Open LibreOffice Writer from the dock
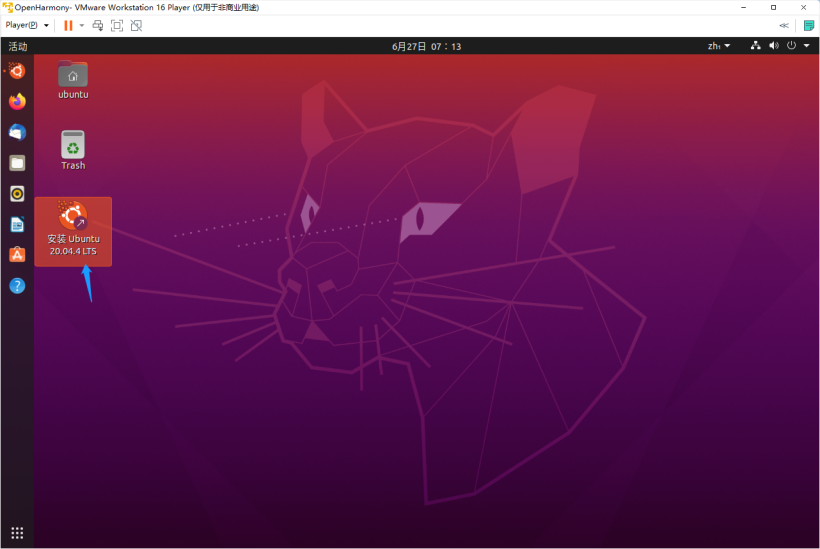The height and width of the screenshot is (549, 820). [x=17, y=225]
